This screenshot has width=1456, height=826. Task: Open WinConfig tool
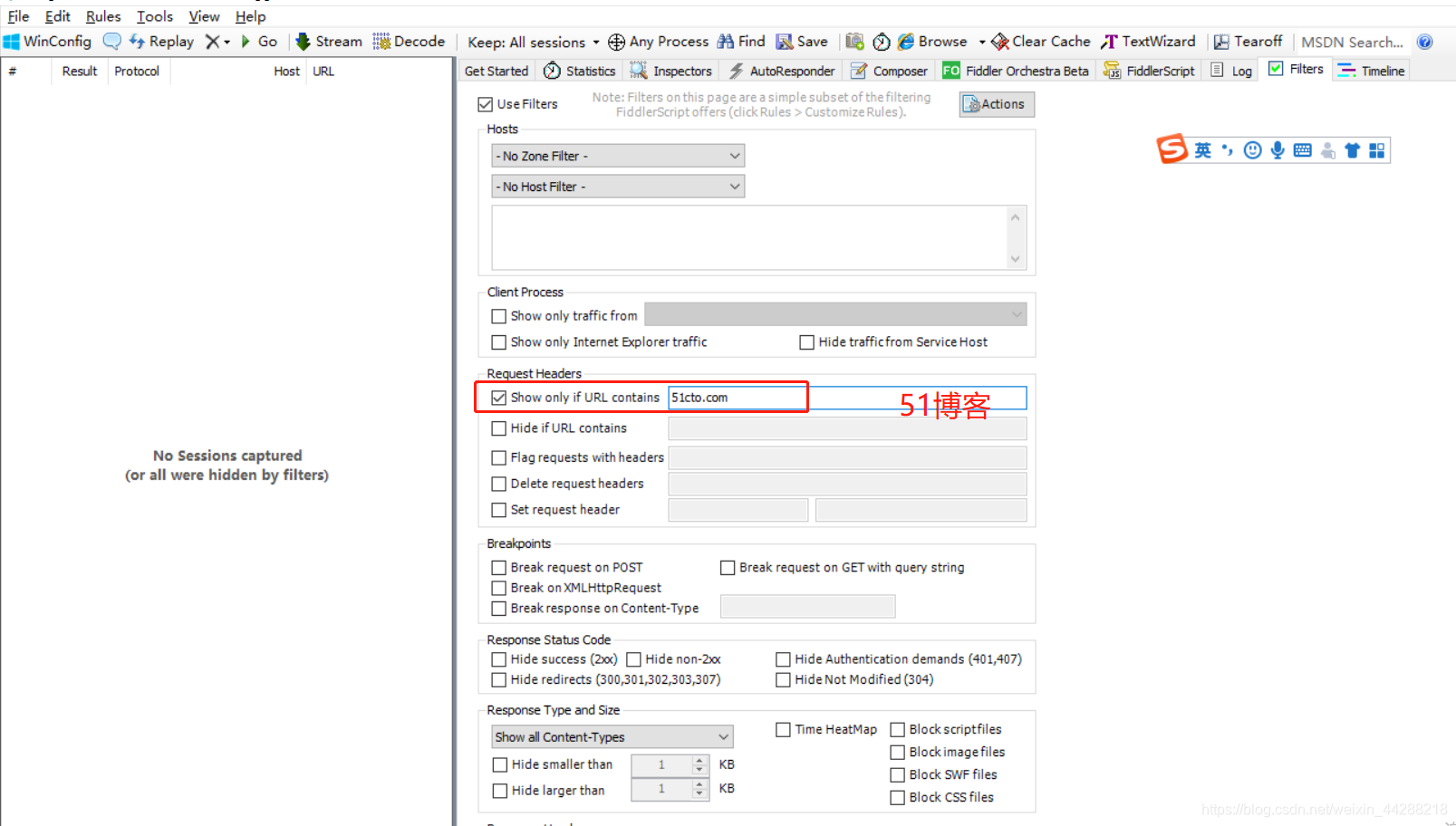point(48,42)
